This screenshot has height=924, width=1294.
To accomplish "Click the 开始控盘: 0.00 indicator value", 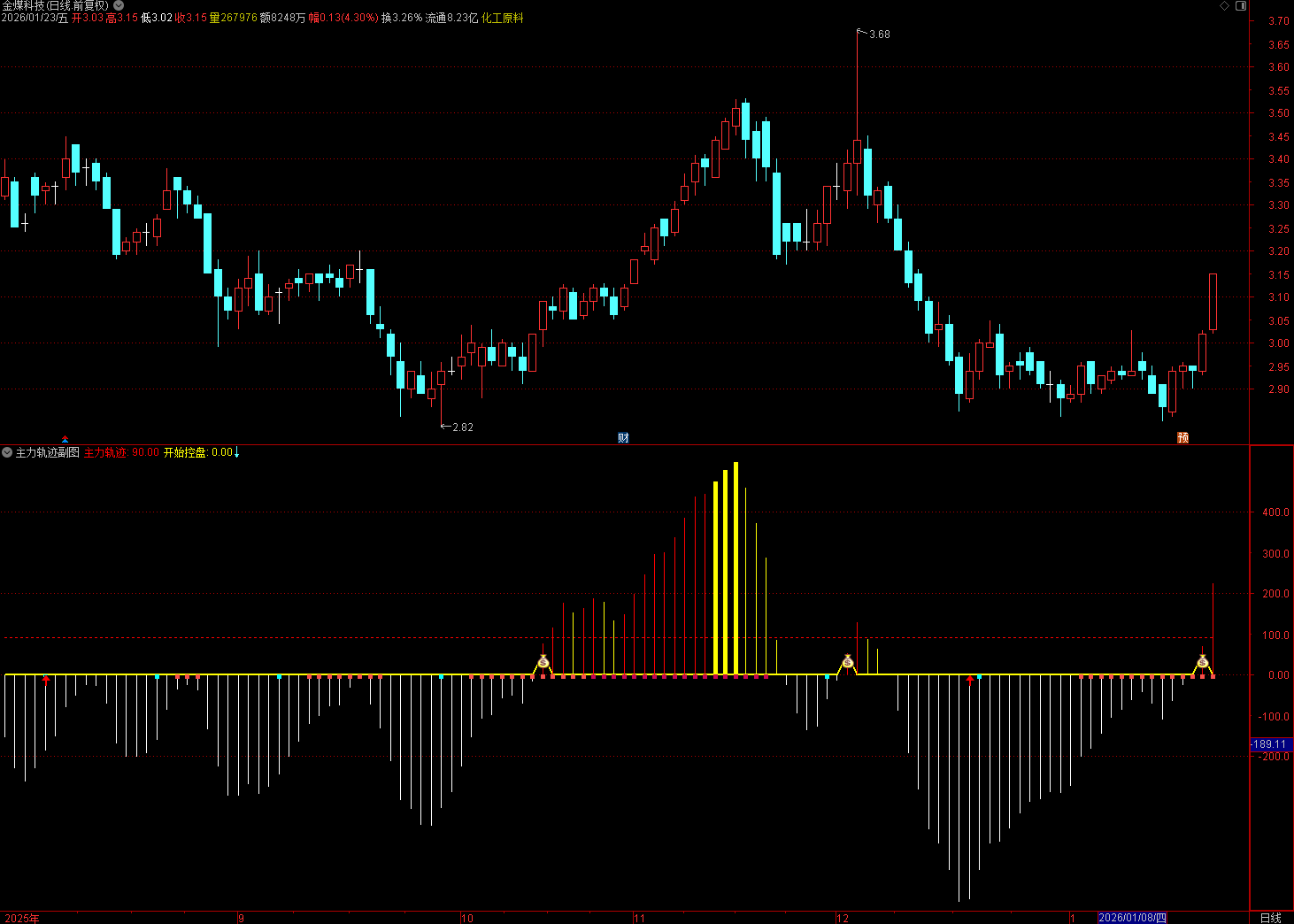I will click(198, 452).
